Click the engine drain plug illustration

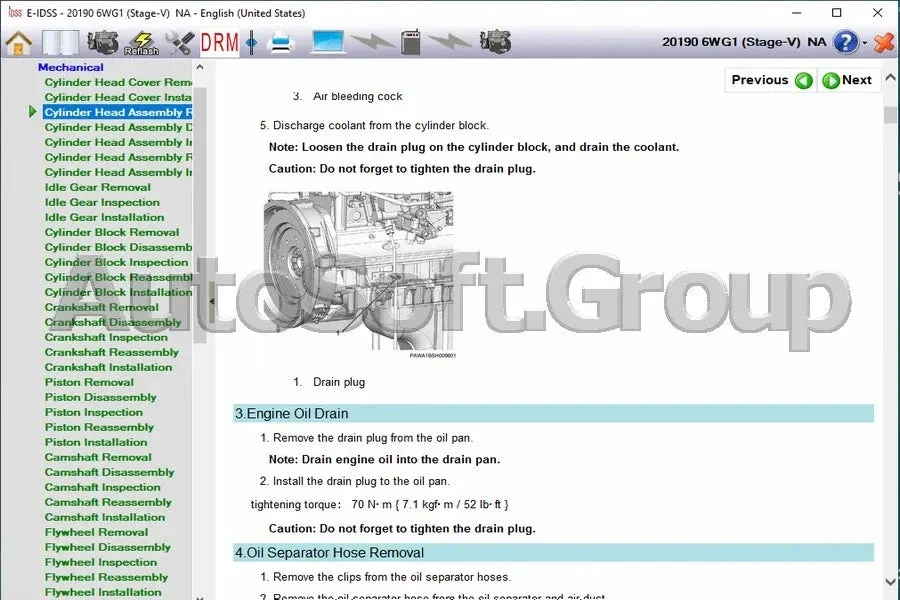point(359,271)
